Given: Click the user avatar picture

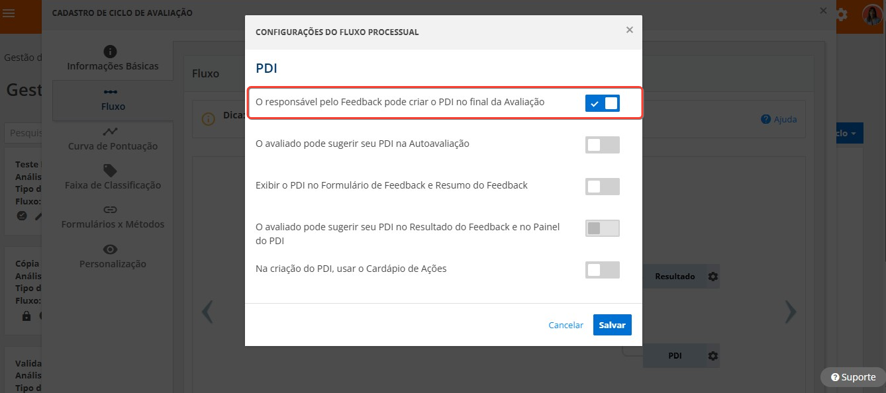Looking at the screenshot, I should point(872,14).
